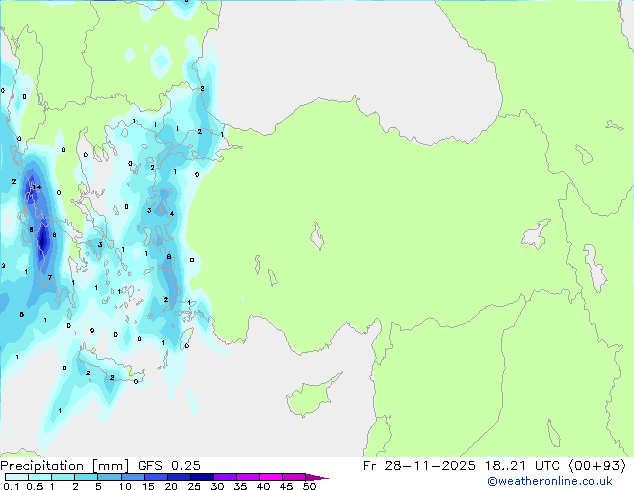Click the over-50 mm arrow tip of the legend

click(317, 477)
